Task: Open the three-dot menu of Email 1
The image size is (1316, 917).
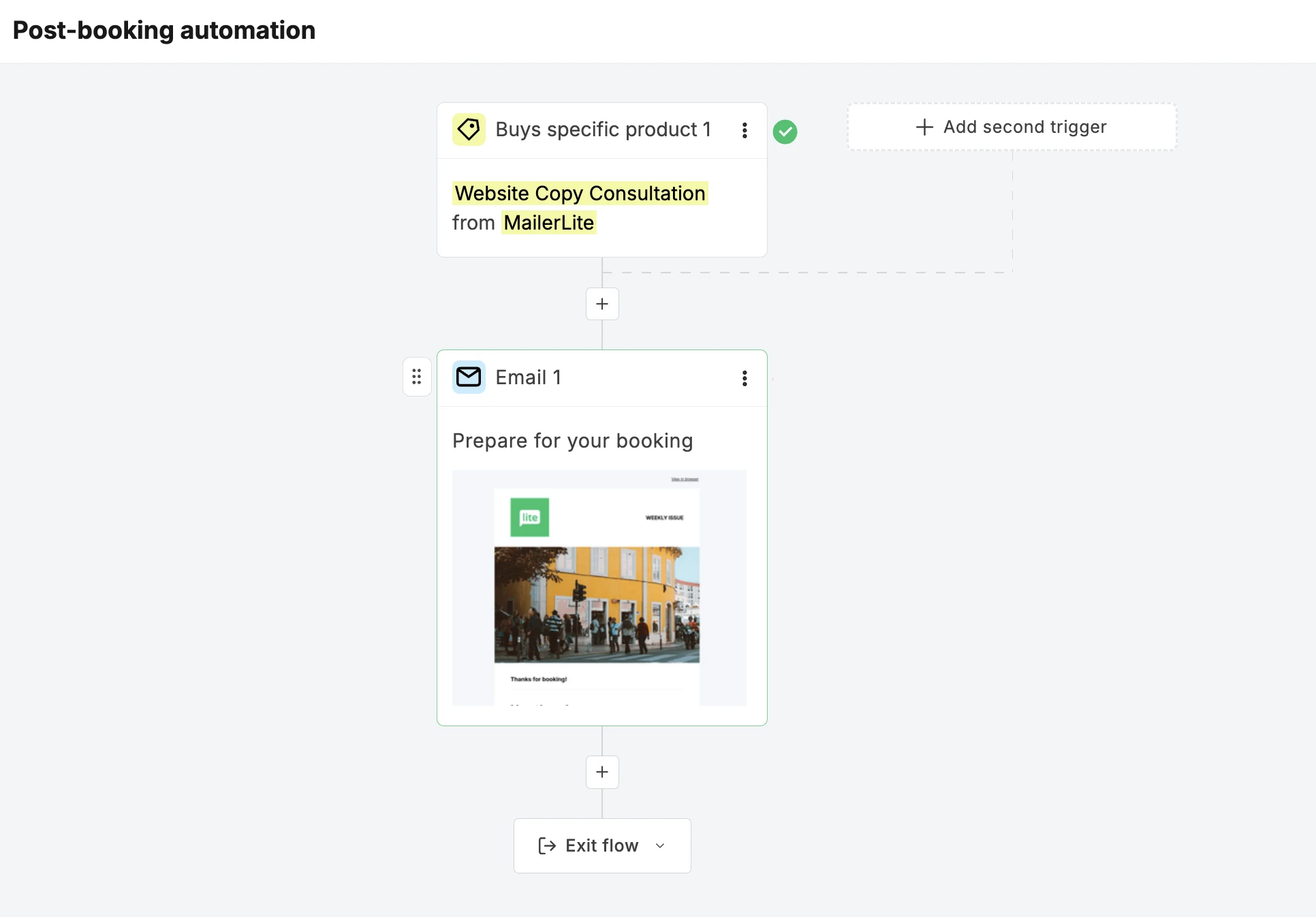Action: pyautogui.click(x=745, y=378)
